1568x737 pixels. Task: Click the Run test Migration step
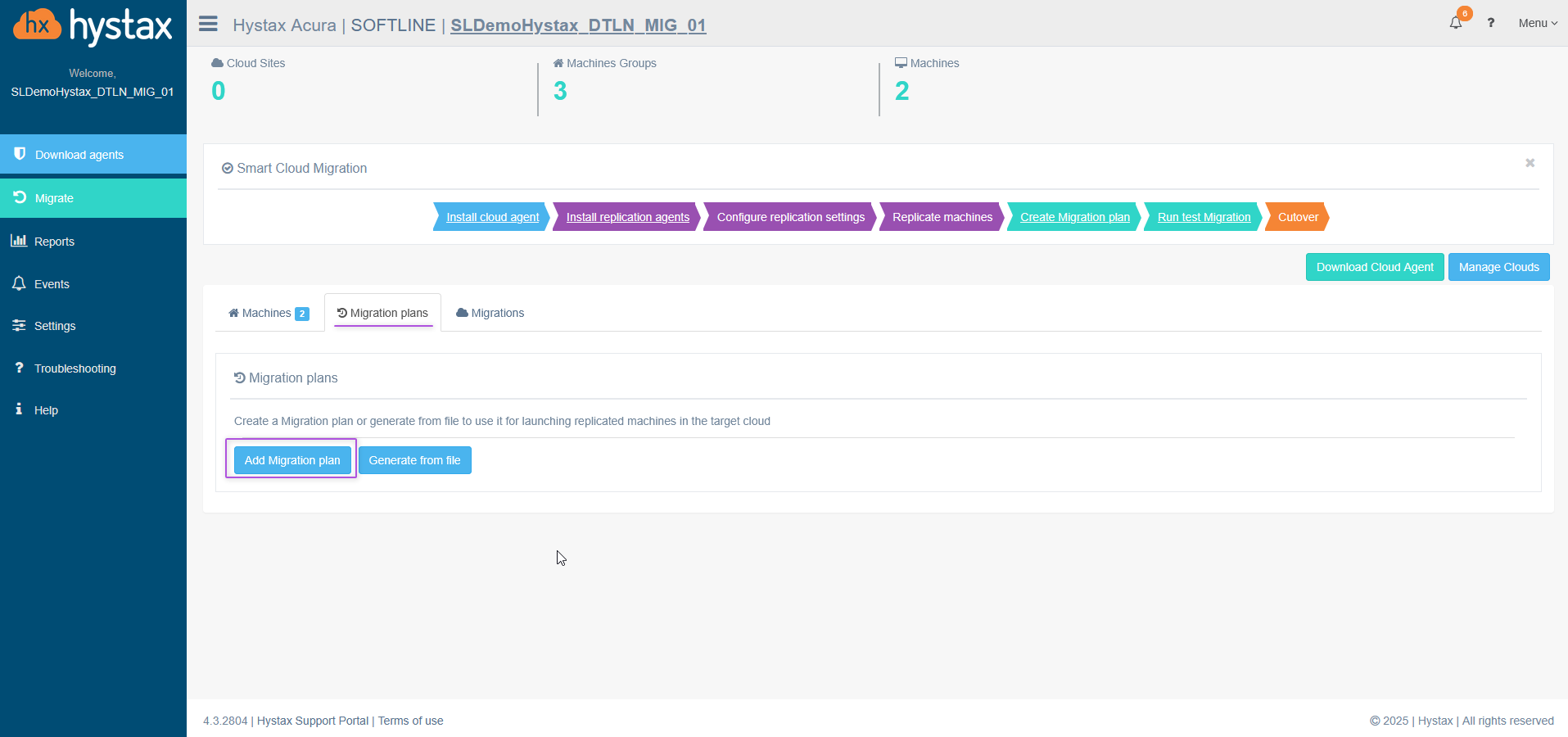[x=1204, y=217]
